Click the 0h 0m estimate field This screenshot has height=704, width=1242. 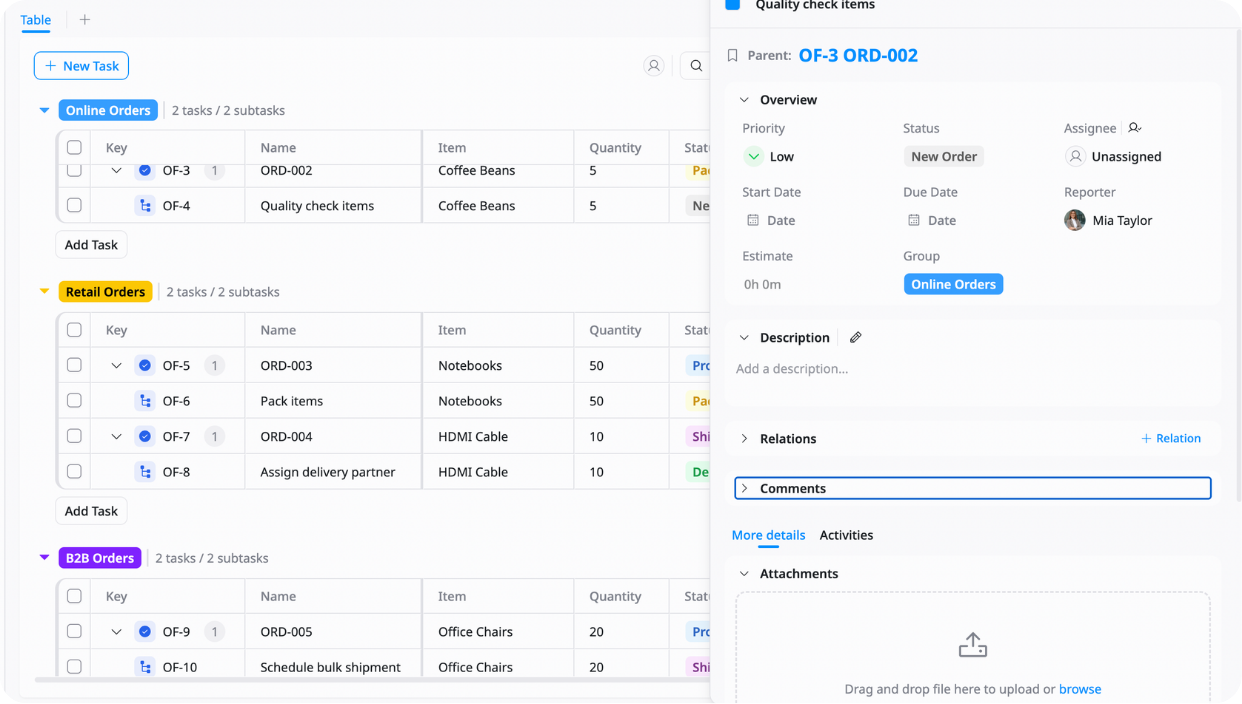762,284
